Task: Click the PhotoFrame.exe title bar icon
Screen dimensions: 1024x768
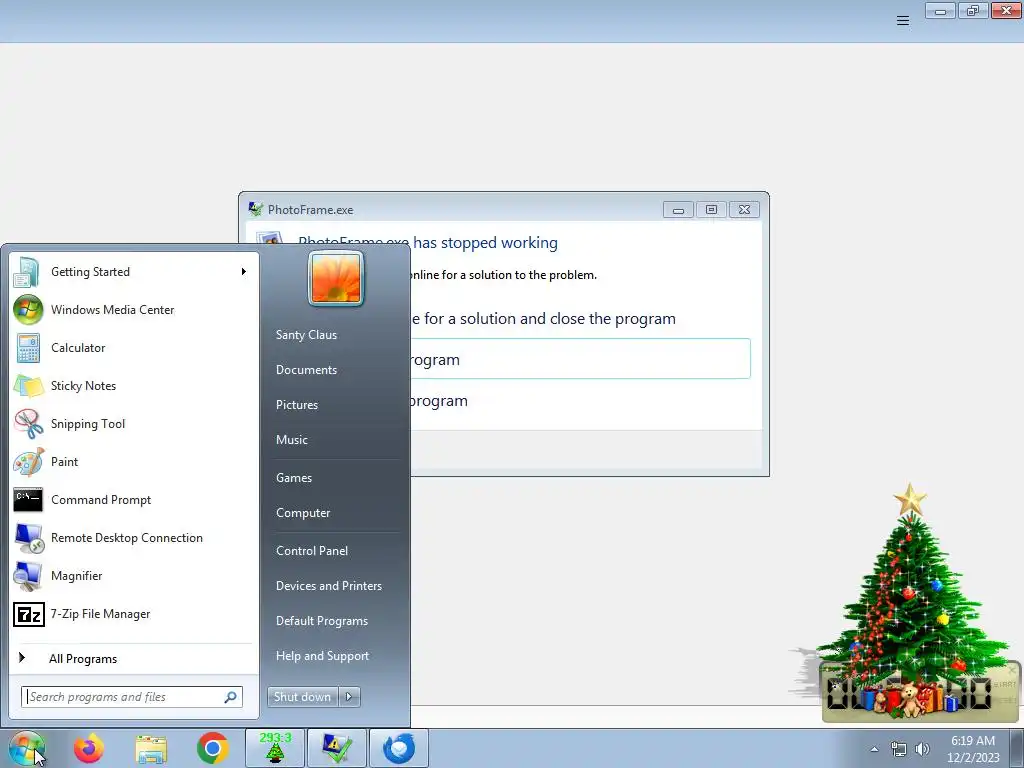Action: click(255, 209)
